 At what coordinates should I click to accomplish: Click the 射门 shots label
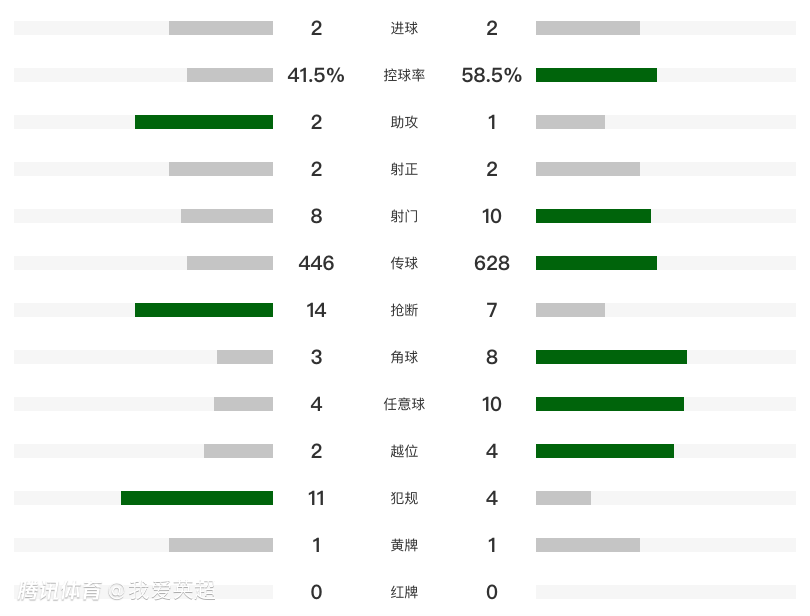pos(404,216)
